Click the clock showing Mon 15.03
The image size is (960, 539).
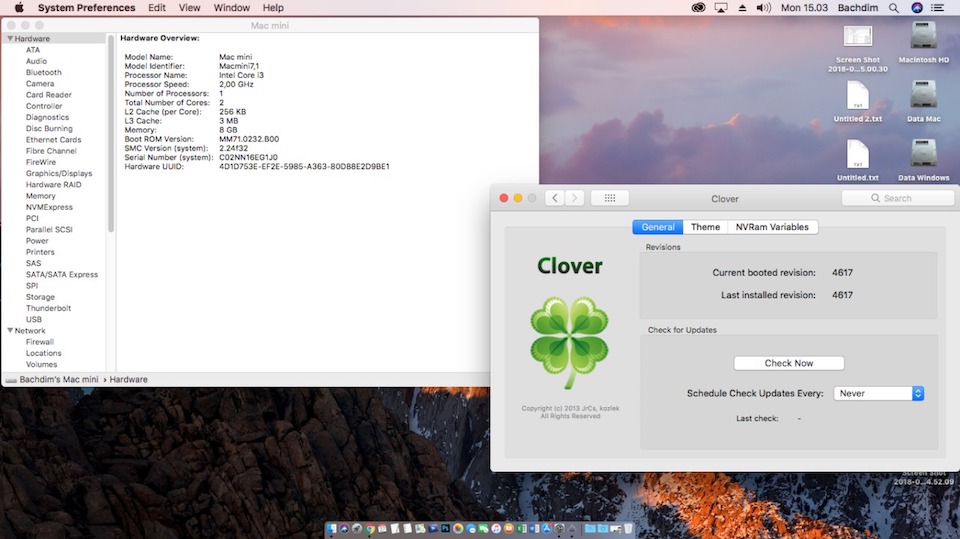804,8
